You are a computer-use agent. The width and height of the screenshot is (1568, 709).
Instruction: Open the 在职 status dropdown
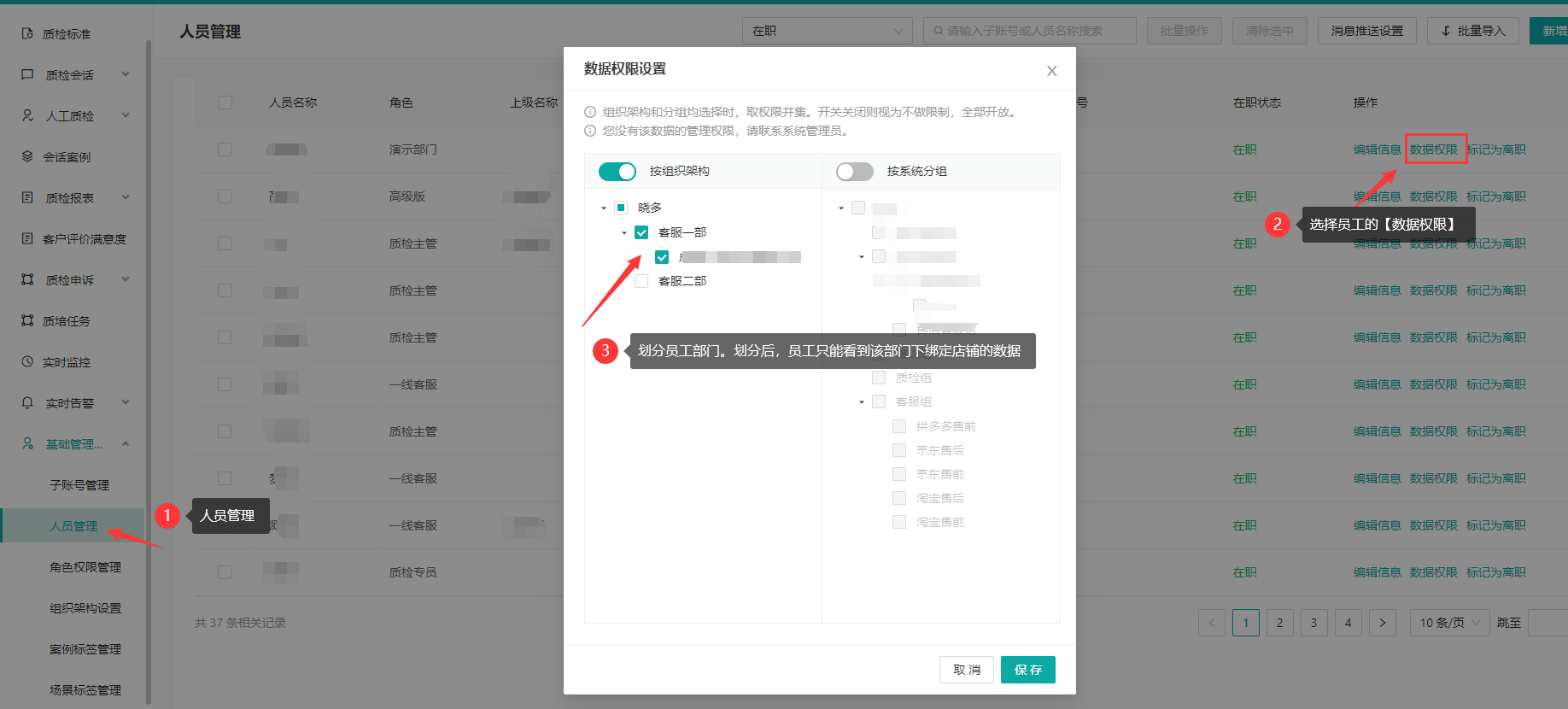coord(827,31)
